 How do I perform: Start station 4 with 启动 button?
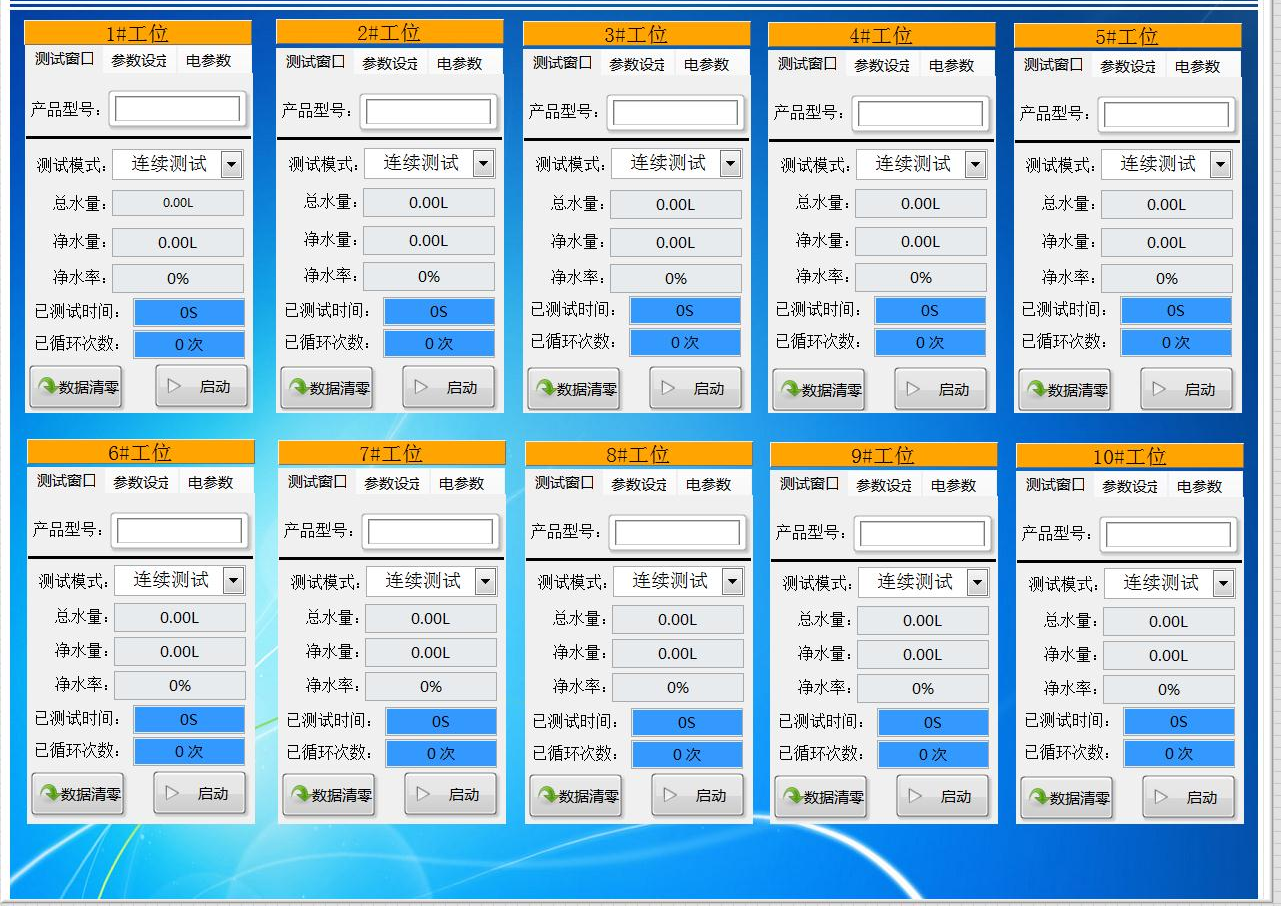940,390
